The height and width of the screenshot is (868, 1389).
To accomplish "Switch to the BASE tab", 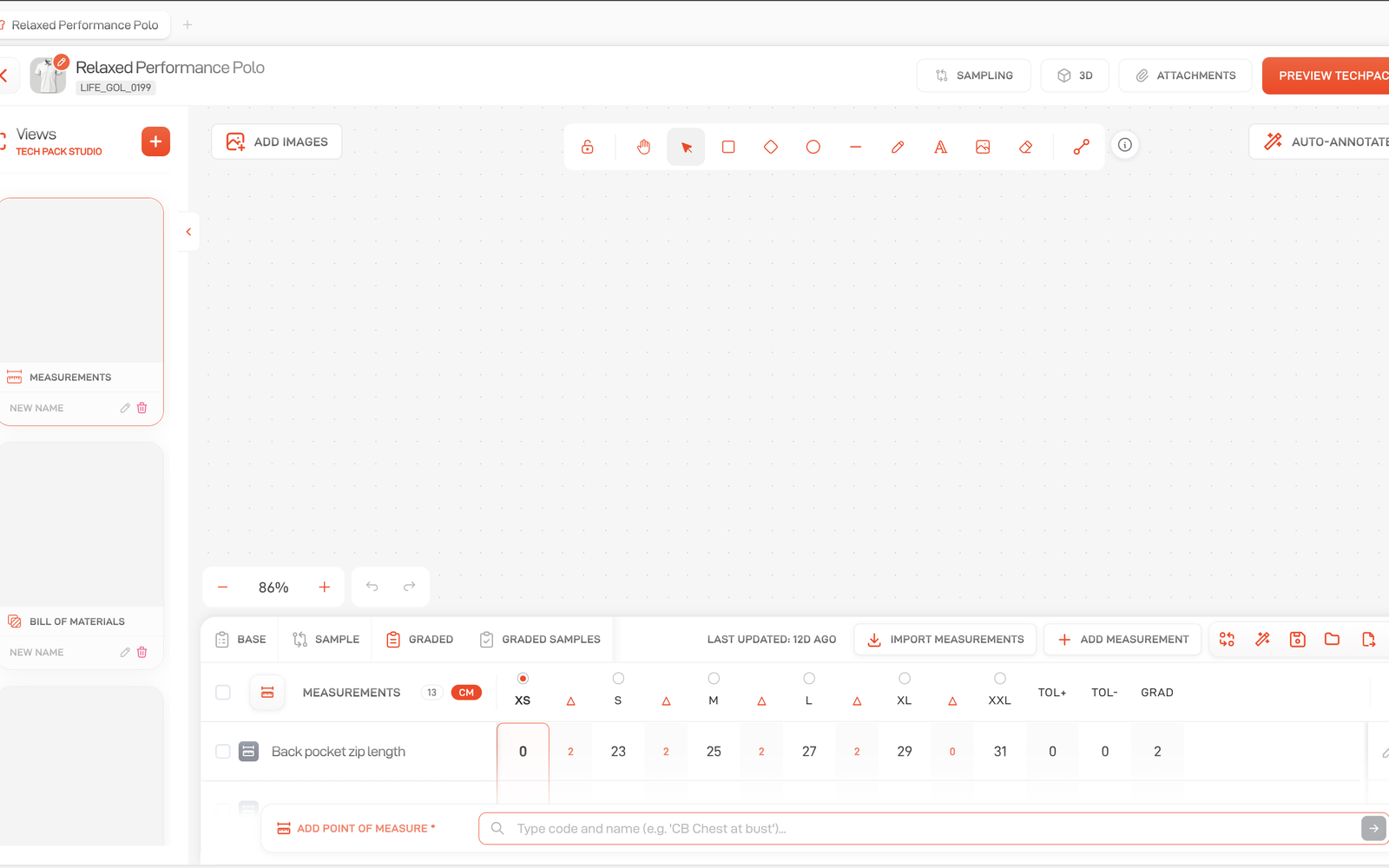I will pyautogui.click(x=240, y=639).
